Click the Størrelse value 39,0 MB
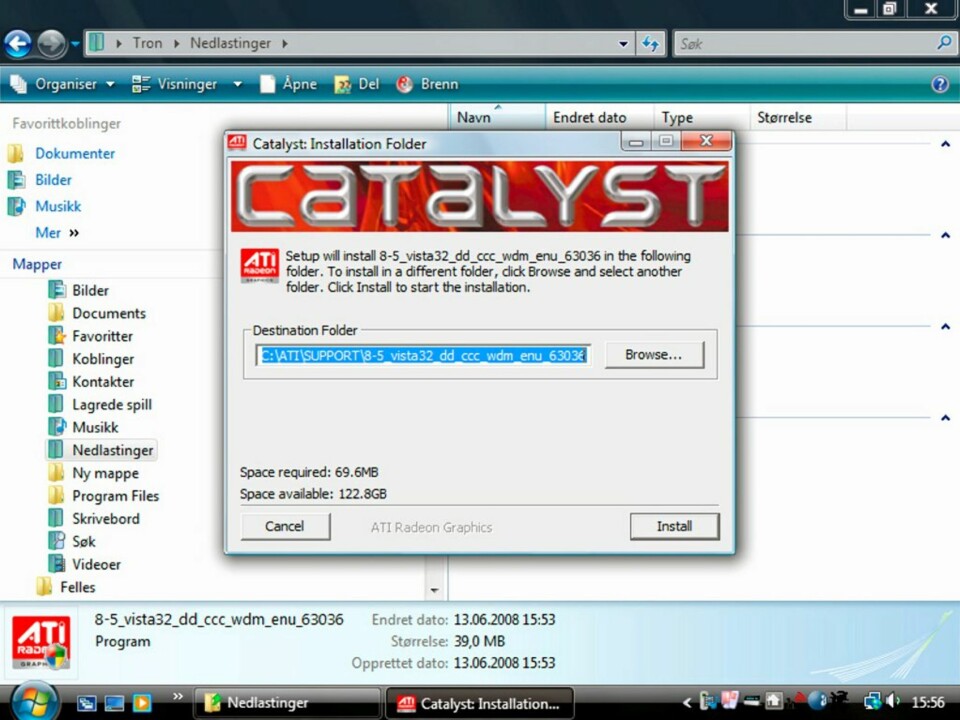The width and height of the screenshot is (960, 720). pos(479,642)
